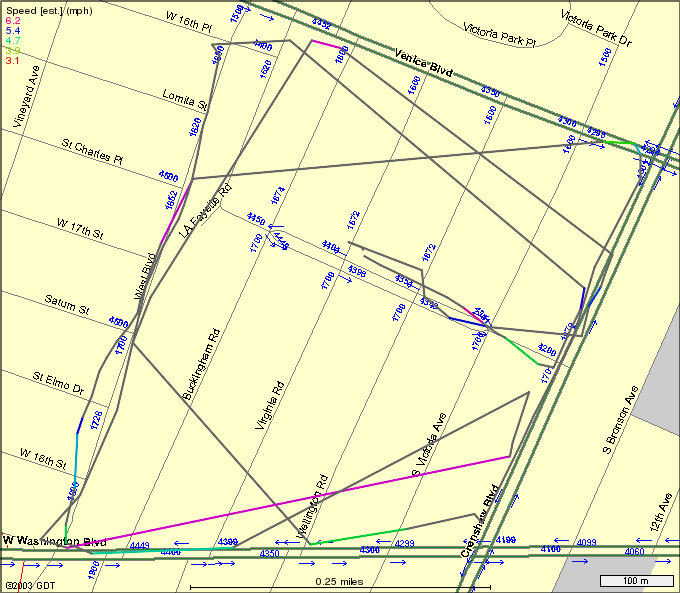Click the 3.1 mph speed legend entry
680x593 pixels.
(x=13, y=60)
